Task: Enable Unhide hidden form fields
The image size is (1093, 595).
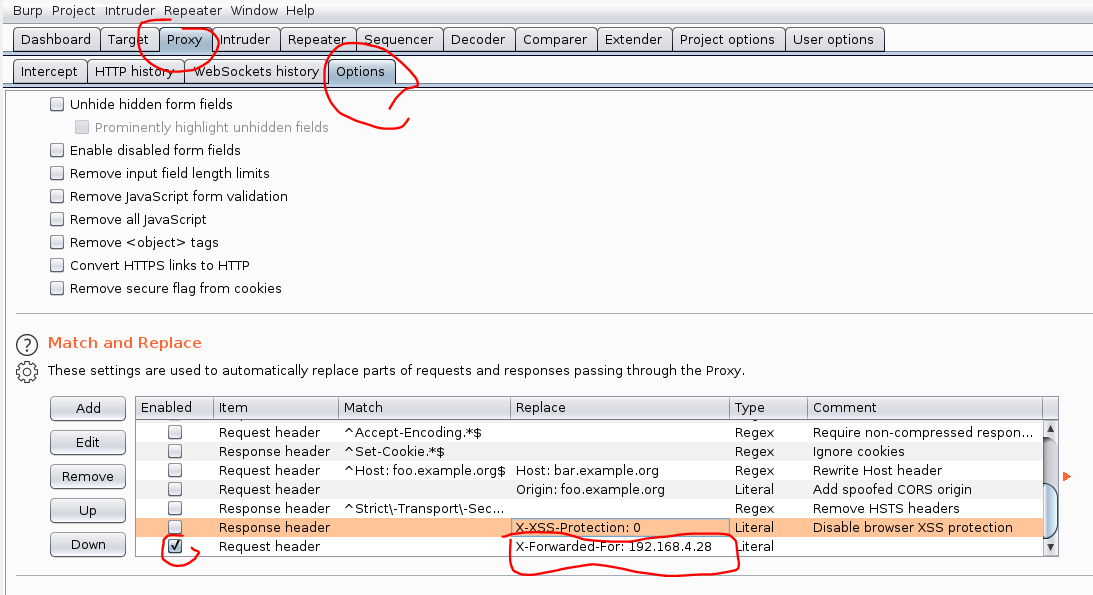Action: click(57, 105)
